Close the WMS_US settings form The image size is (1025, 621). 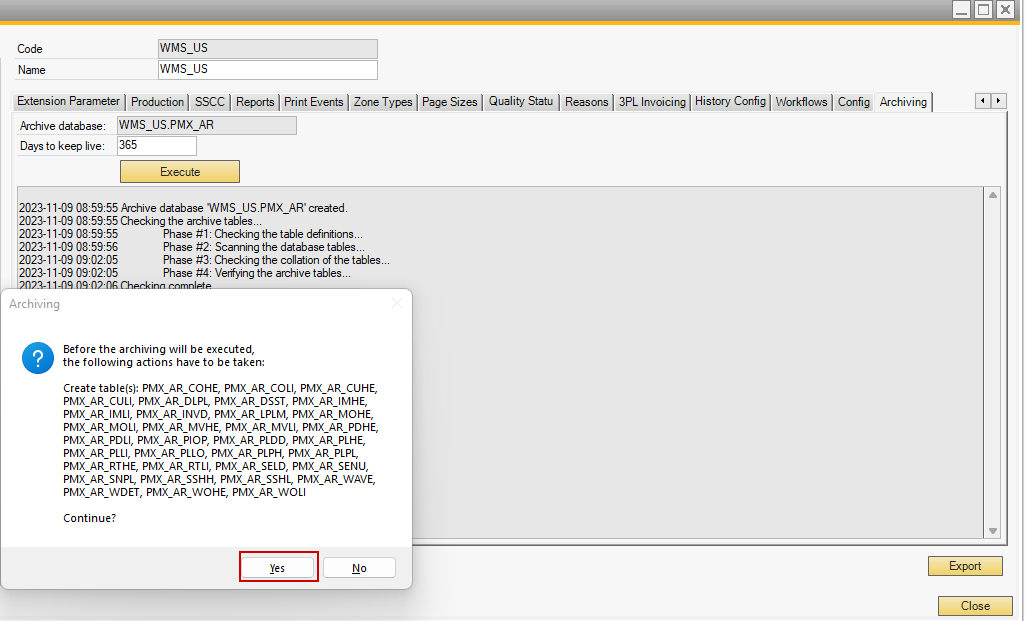(974, 606)
